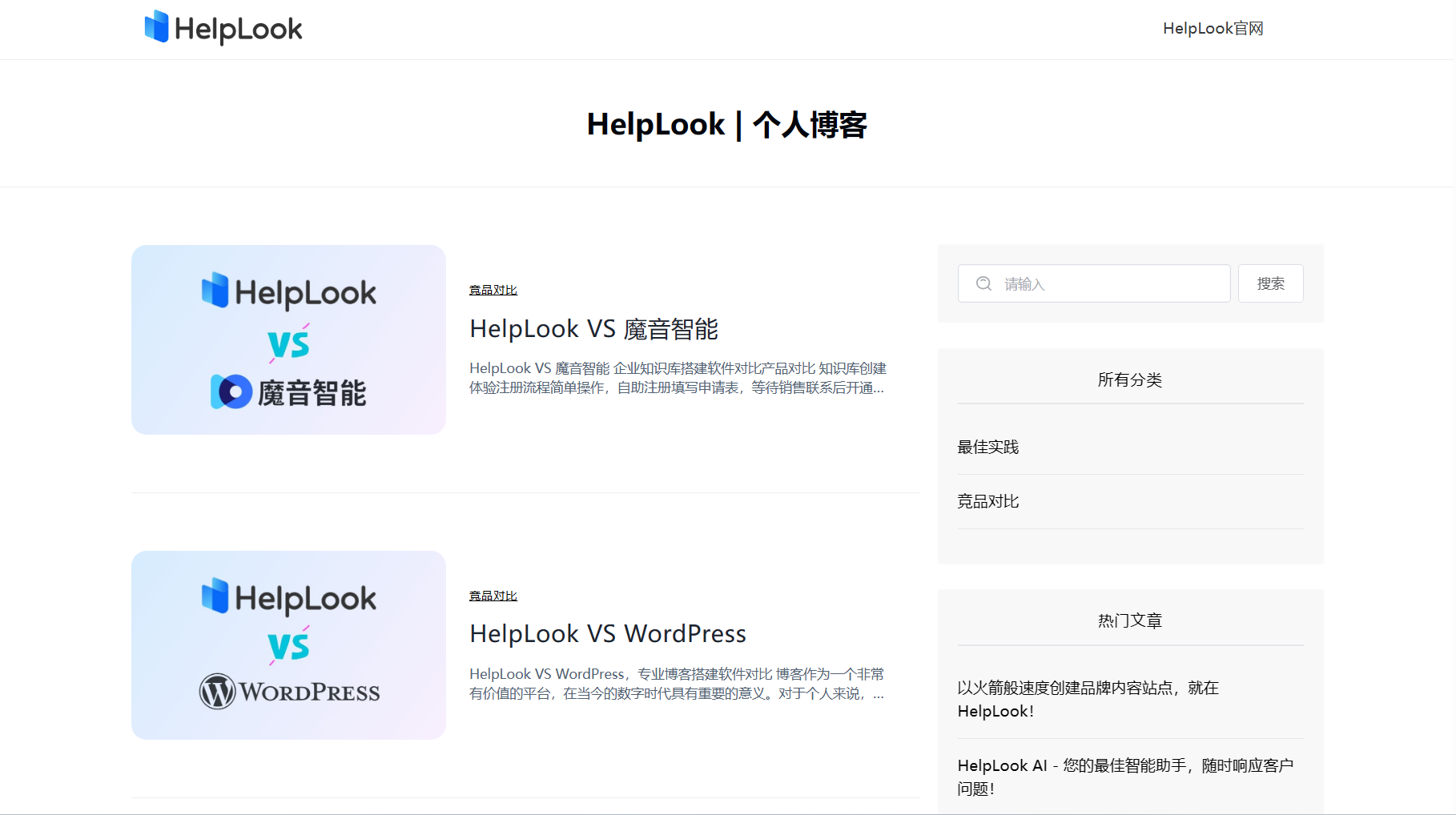Open hot article 以火箭般速度创建品牌内容站点
The image size is (1456, 815).
coord(1088,699)
